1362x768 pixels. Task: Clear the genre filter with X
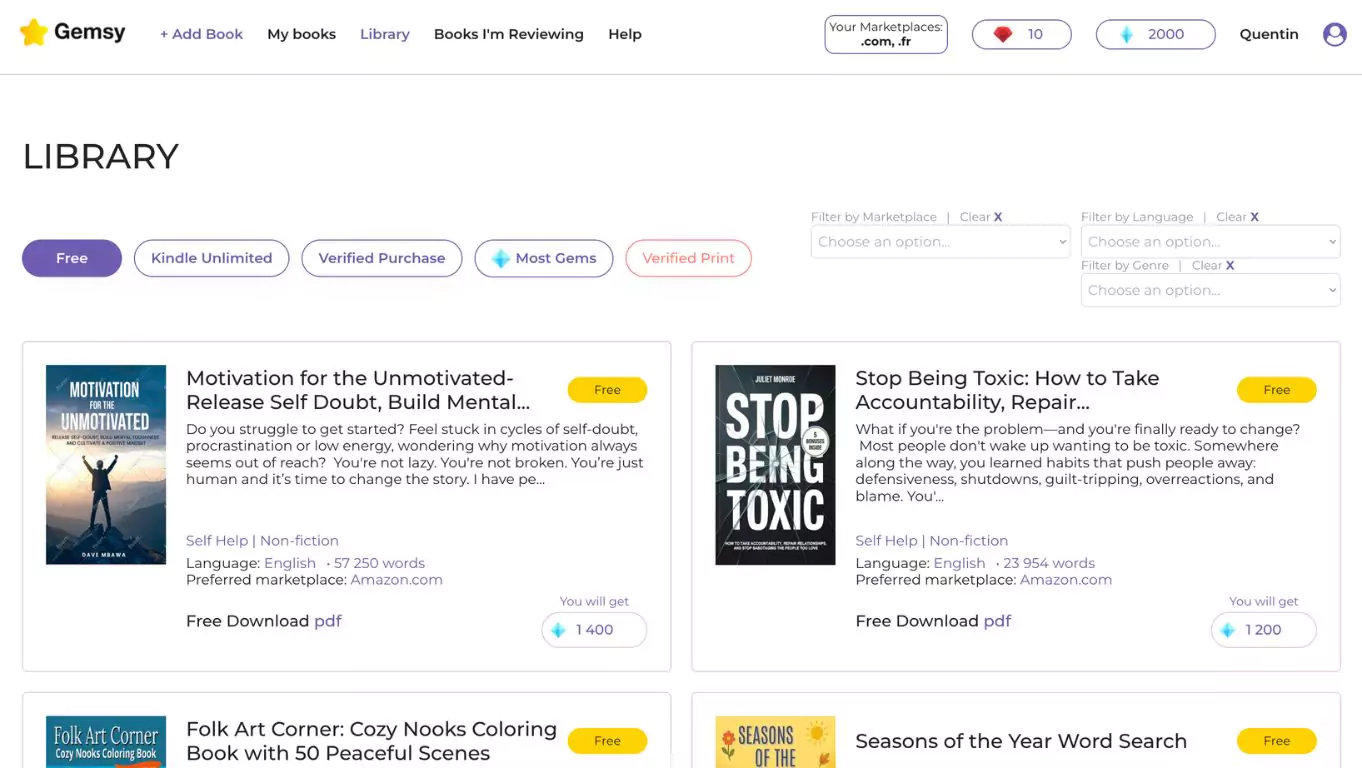(1230, 265)
